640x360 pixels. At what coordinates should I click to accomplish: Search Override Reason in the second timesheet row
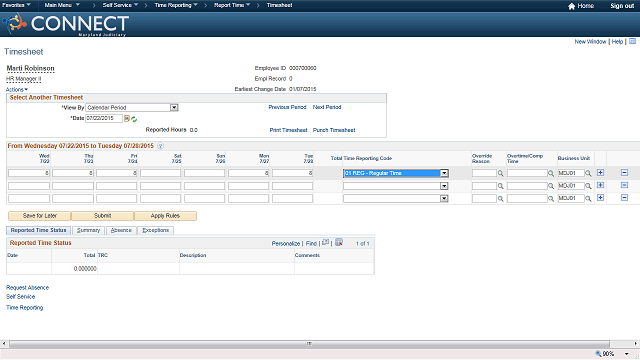[x=500, y=186]
